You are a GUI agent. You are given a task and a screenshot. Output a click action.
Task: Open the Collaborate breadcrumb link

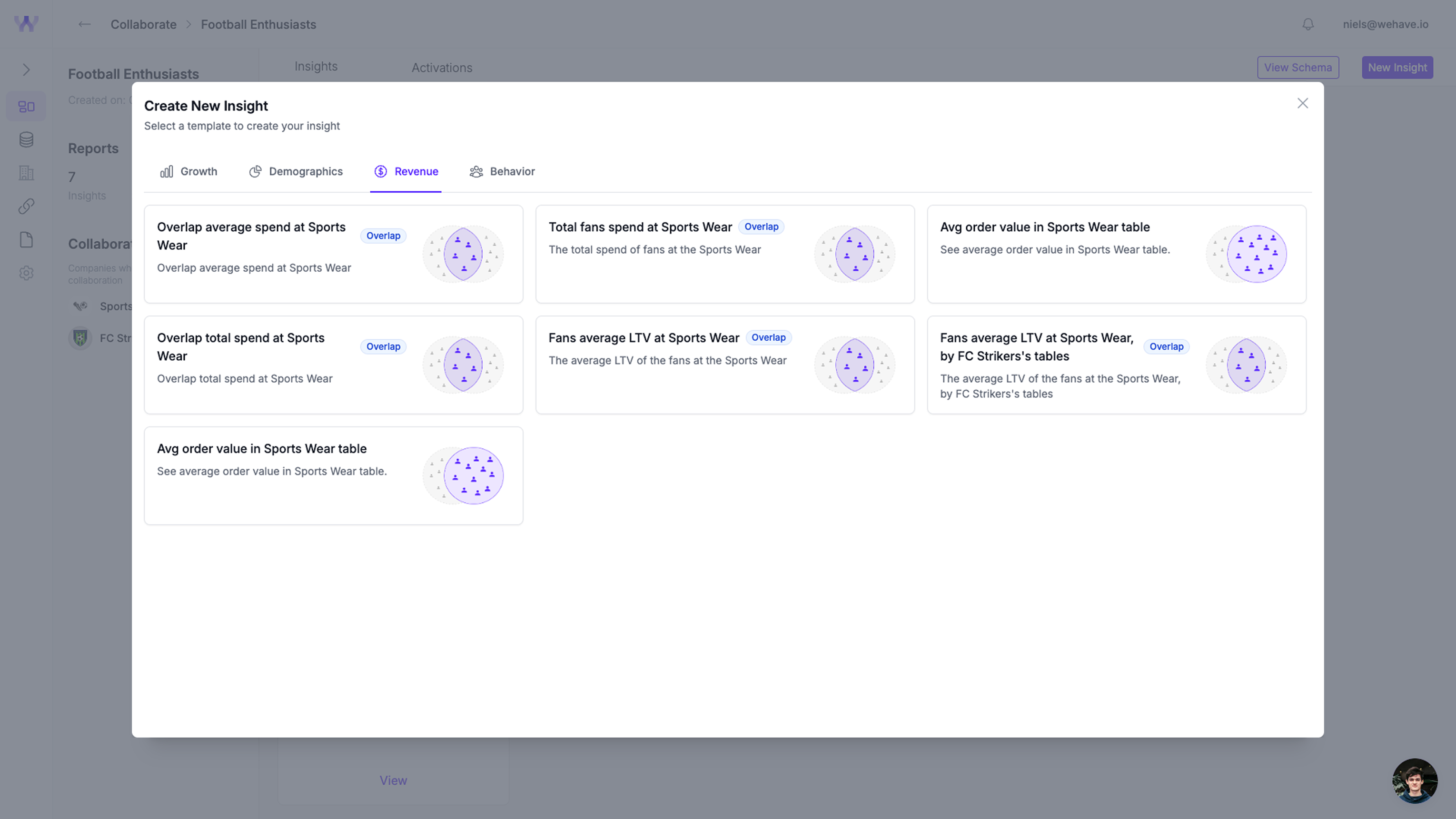(143, 24)
